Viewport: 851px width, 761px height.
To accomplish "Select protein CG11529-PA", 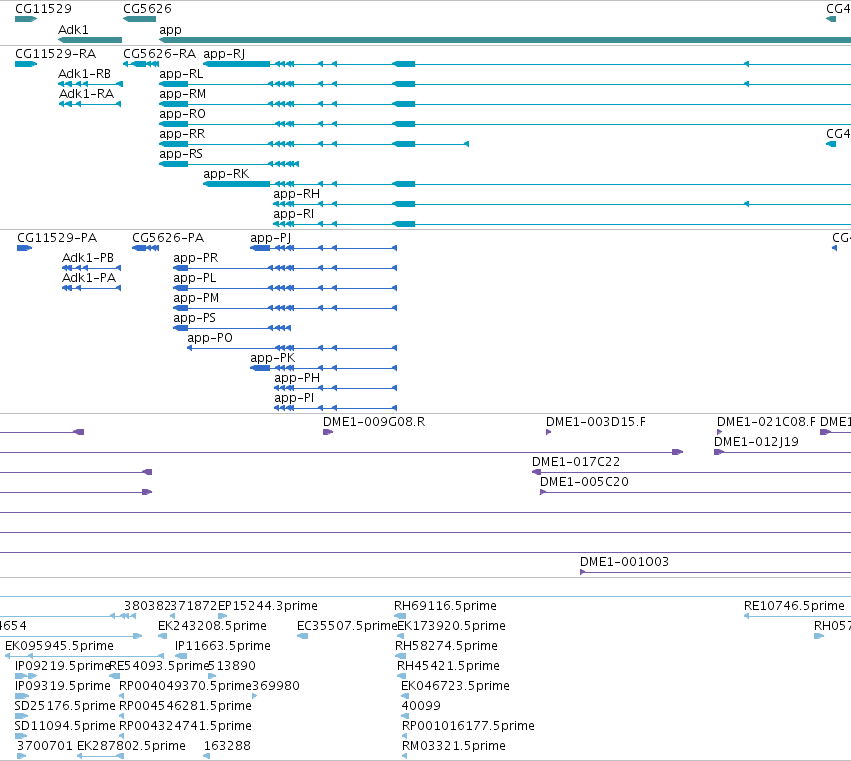I will click(24, 248).
